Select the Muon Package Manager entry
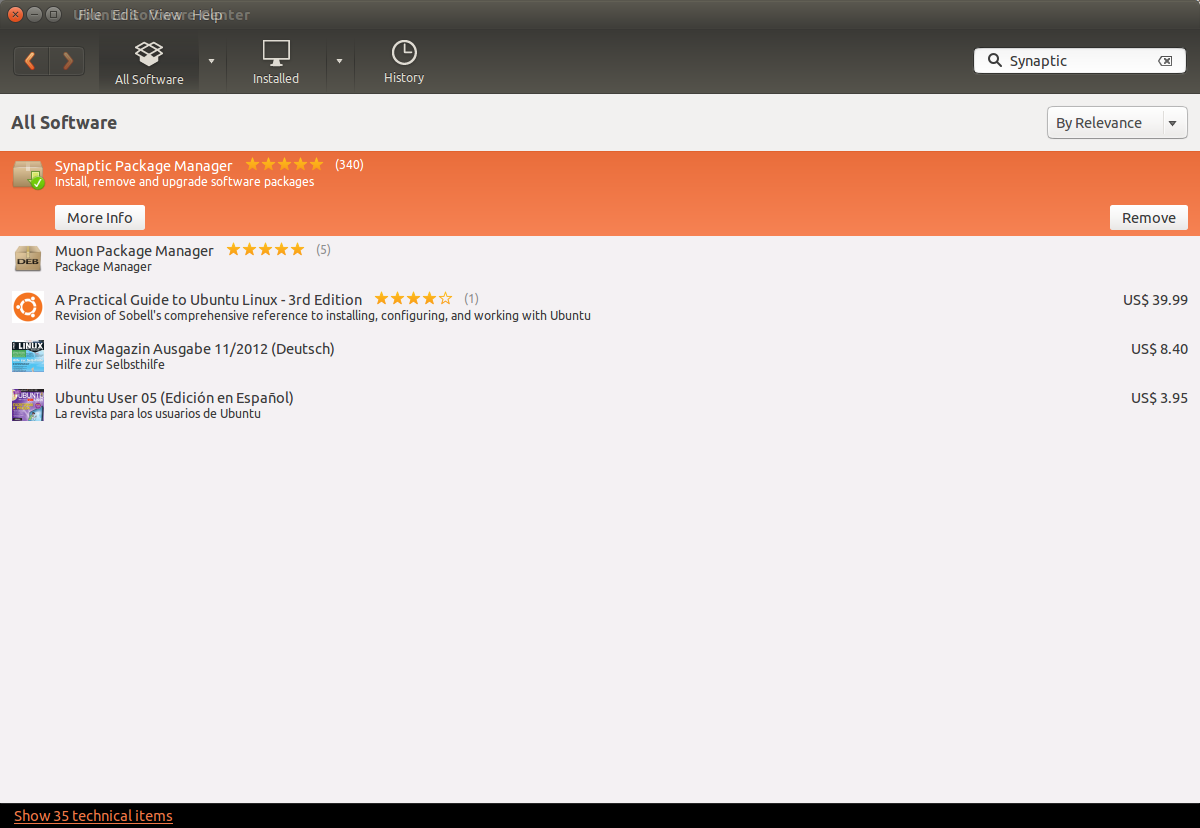This screenshot has width=1200, height=828. point(600,258)
